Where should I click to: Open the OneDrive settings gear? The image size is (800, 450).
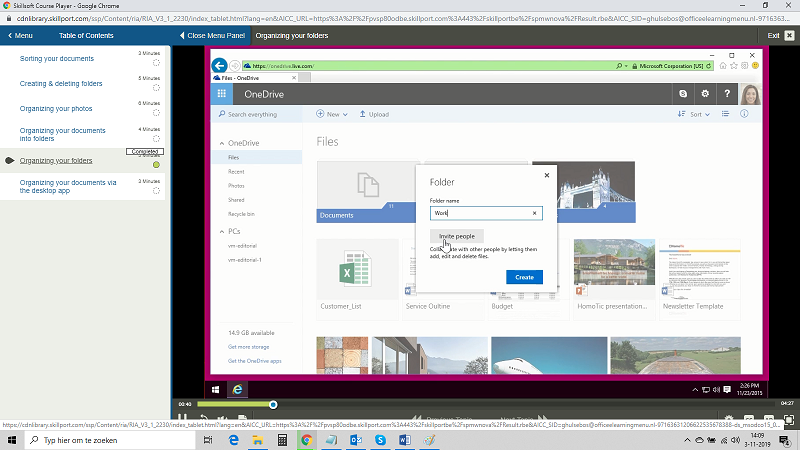tap(705, 94)
